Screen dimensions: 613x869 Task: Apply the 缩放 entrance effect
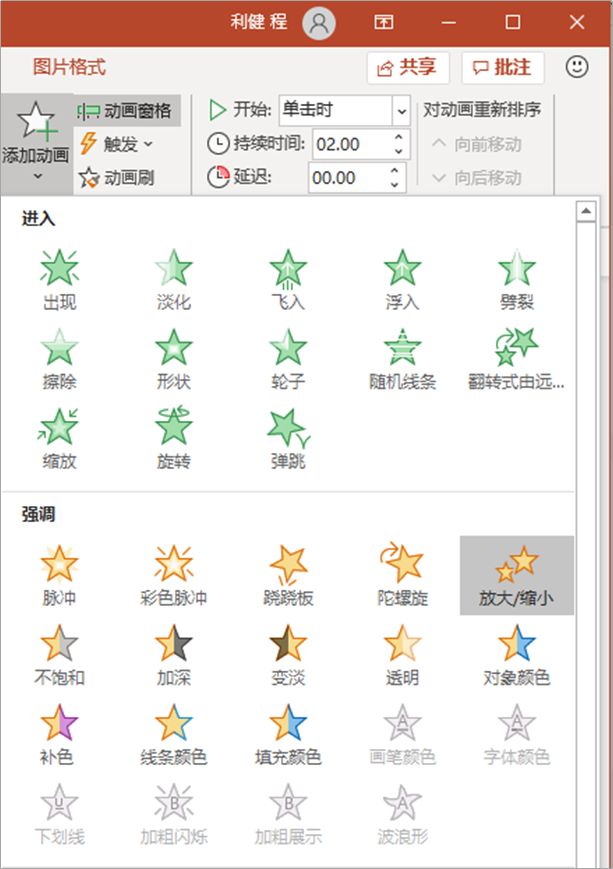tap(59, 439)
